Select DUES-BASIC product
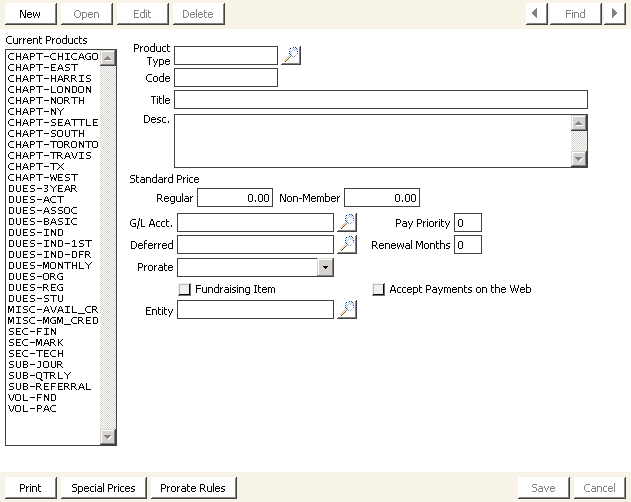The width and height of the screenshot is (631, 502). point(53,221)
